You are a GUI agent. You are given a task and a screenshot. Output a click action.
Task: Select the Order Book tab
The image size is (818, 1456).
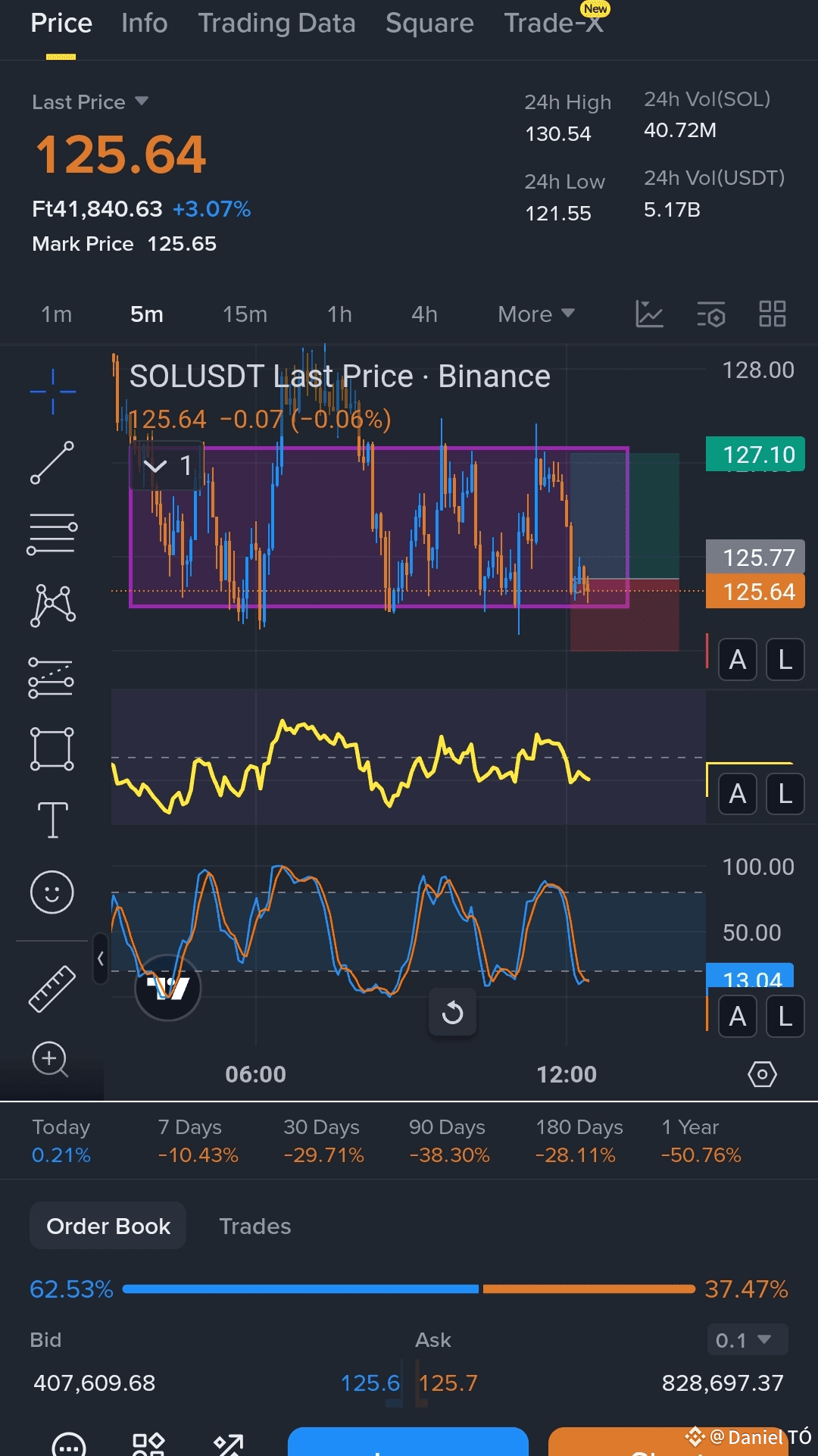(x=108, y=1226)
